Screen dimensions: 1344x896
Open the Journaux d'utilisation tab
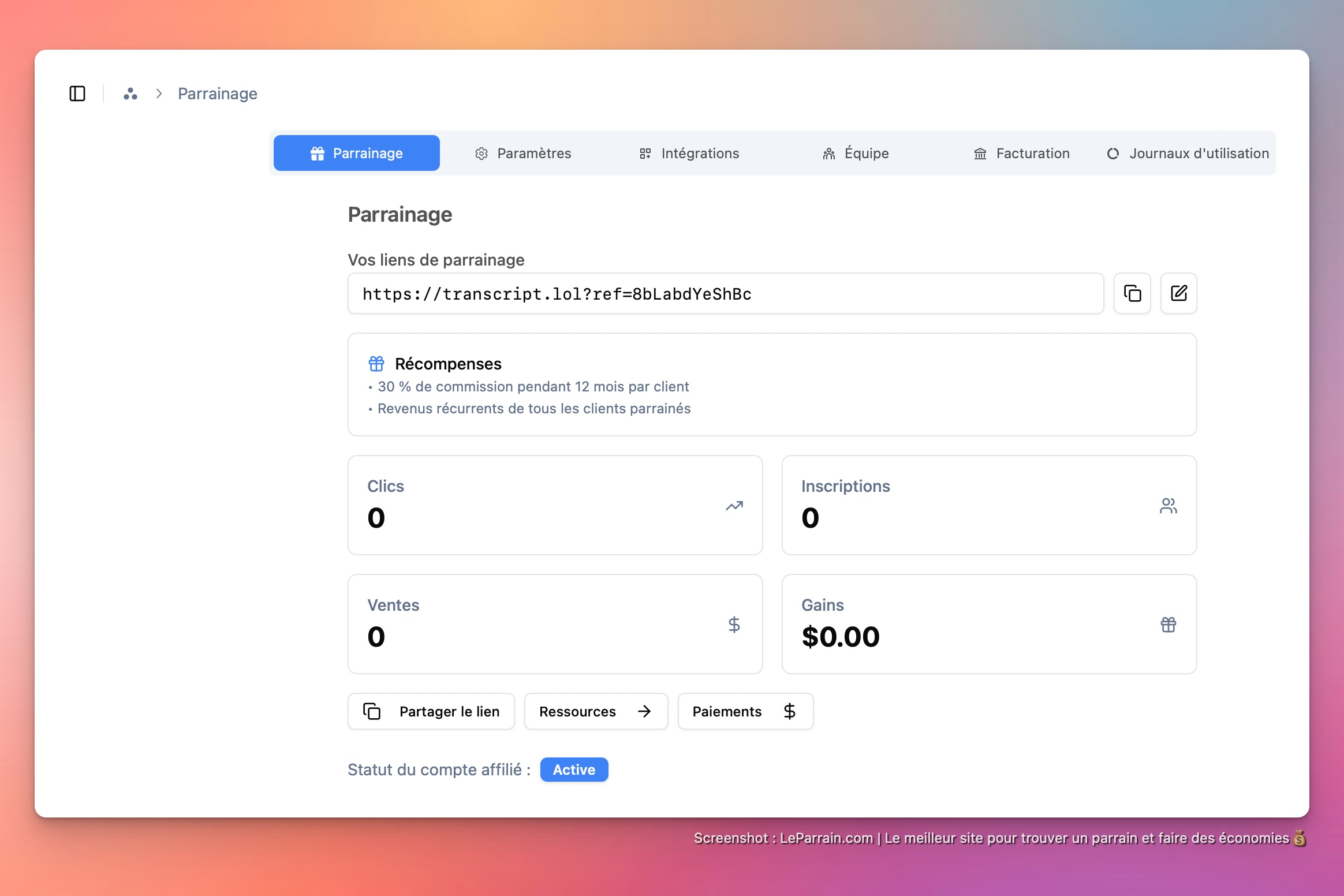(x=1188, y=153)
